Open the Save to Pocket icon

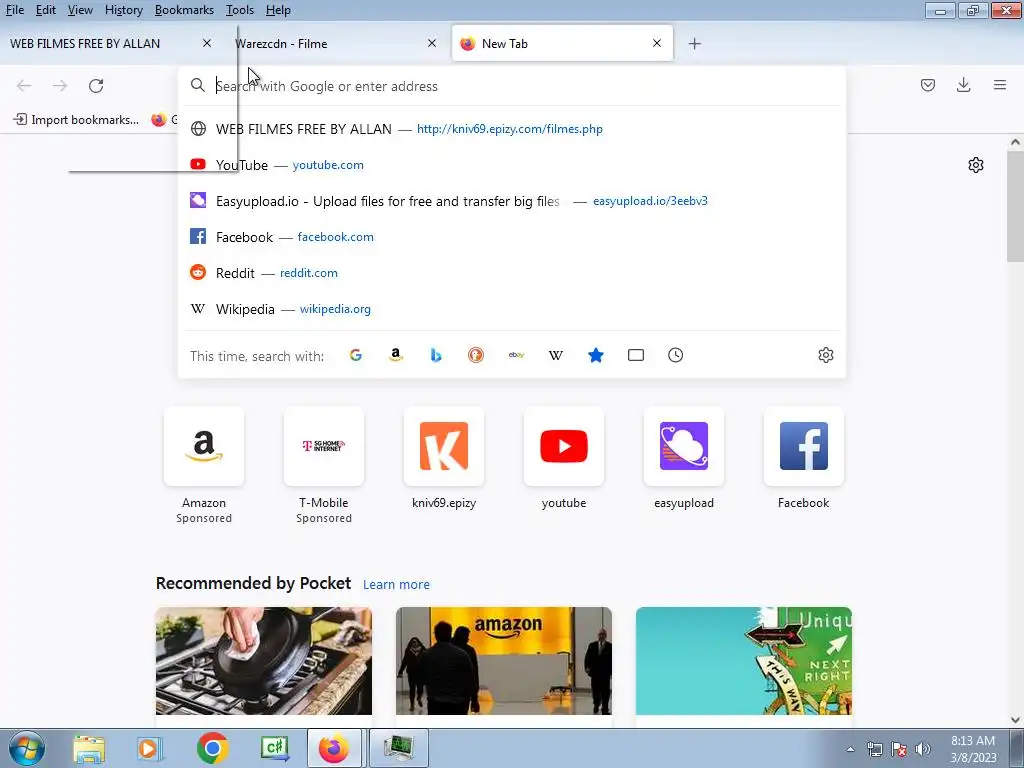pyautogui.click(x=927, y=85)
